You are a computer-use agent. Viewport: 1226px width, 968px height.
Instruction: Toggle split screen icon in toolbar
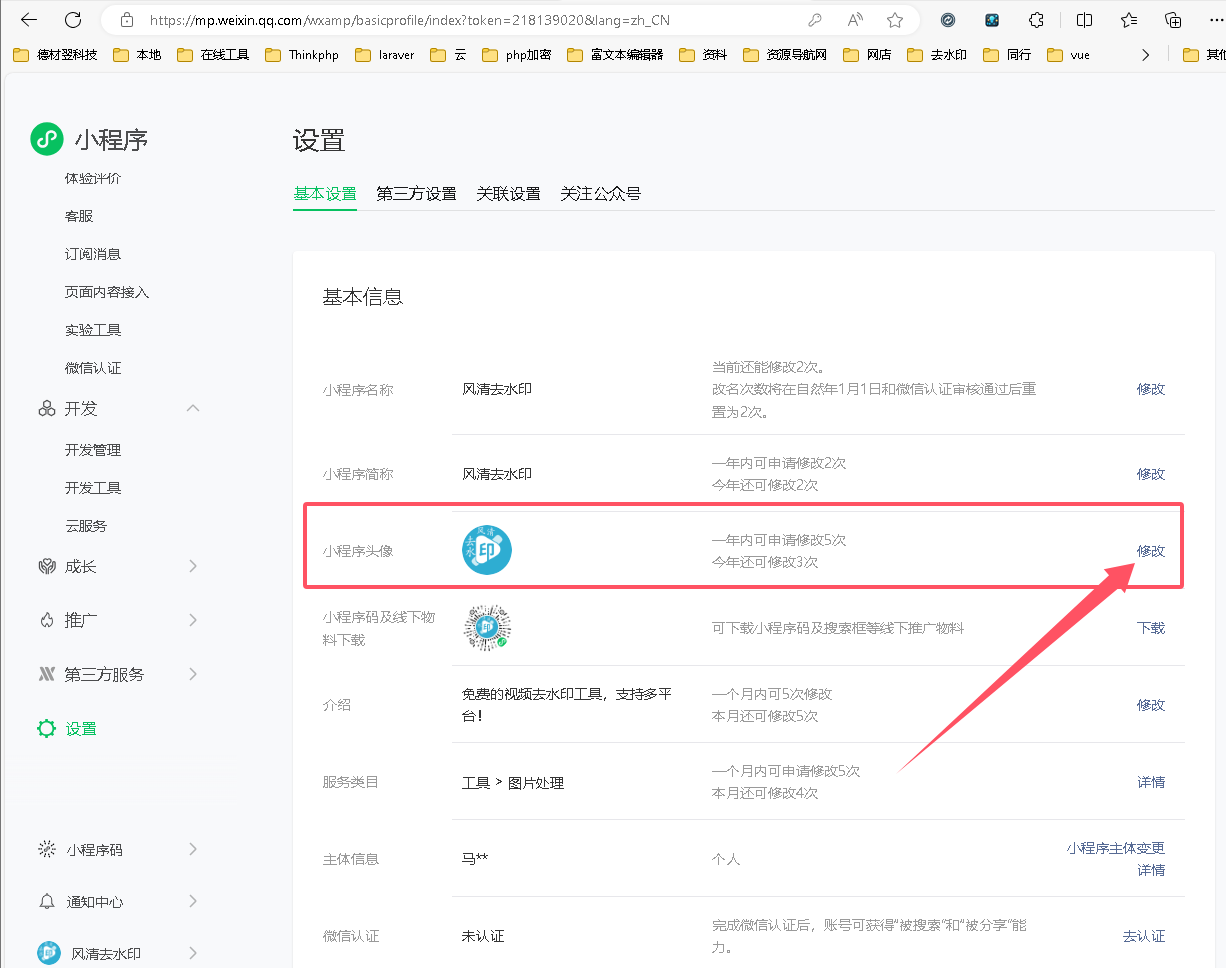[x=1084, y=20]
